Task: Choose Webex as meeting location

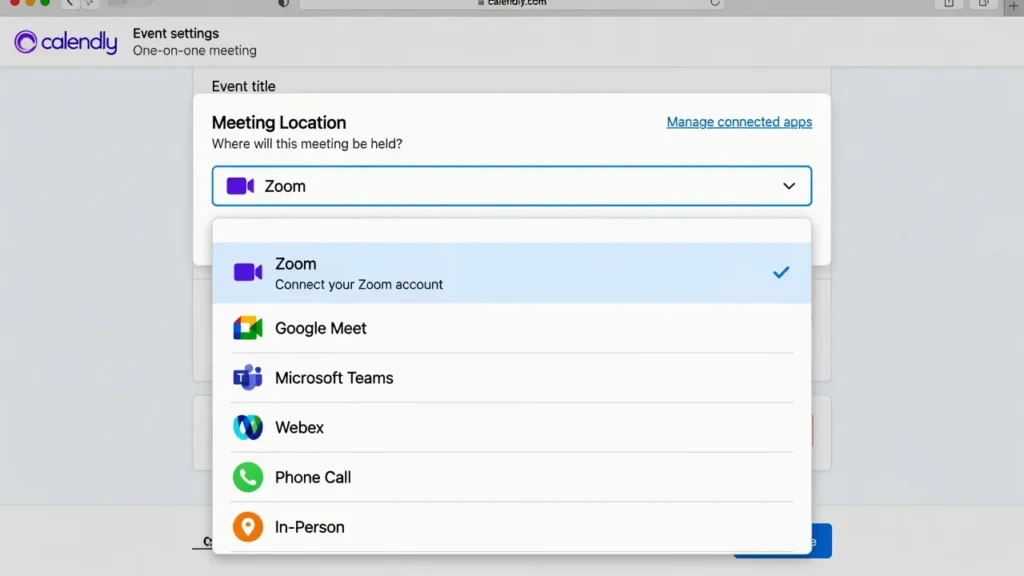Action: coord(511,427)
